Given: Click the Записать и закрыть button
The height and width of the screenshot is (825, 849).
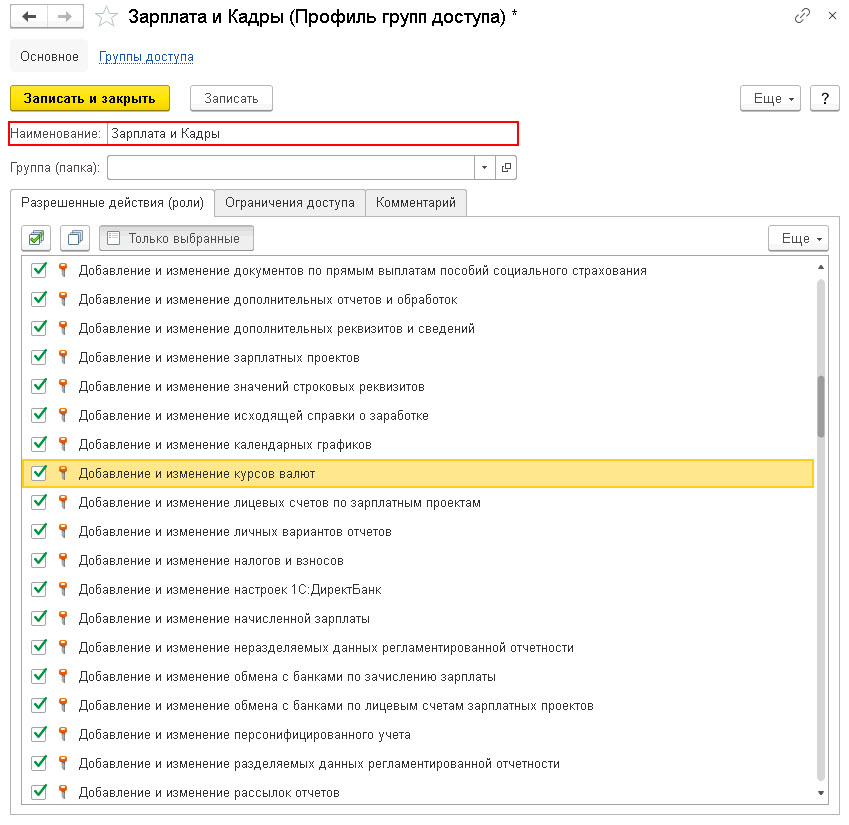Looking at the screenshot, I should (x=90, y=99).
